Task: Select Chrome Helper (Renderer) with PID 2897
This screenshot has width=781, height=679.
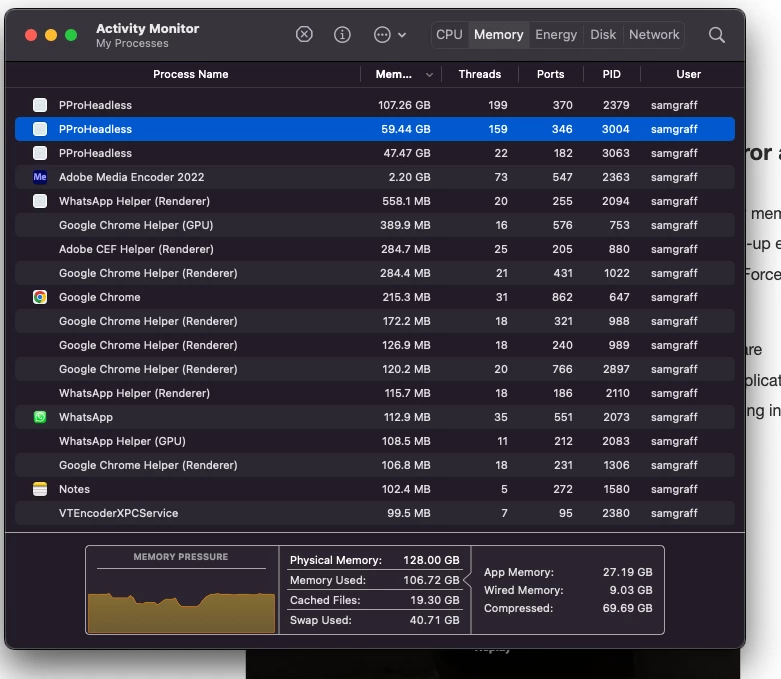Action: 375,369
